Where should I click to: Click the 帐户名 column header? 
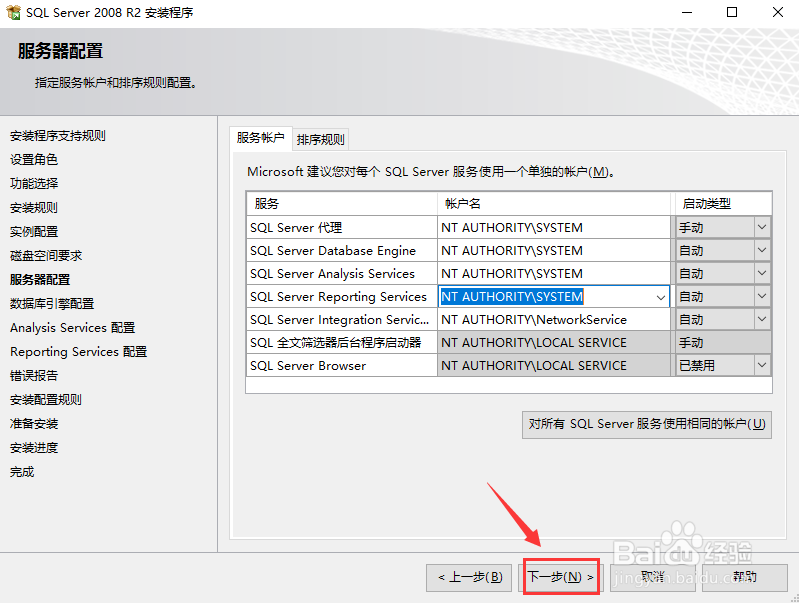(554, 204)
